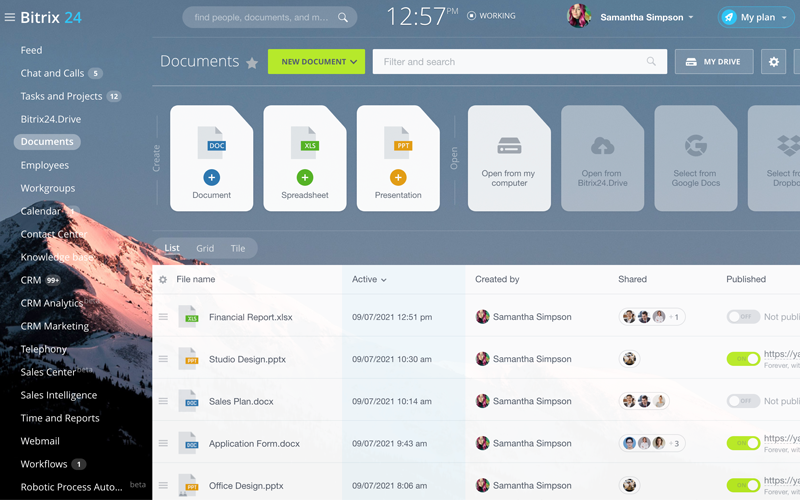The width and height of the screenshot is (800, 500).
Task: Click the File name column header
Action: [195, 280]
